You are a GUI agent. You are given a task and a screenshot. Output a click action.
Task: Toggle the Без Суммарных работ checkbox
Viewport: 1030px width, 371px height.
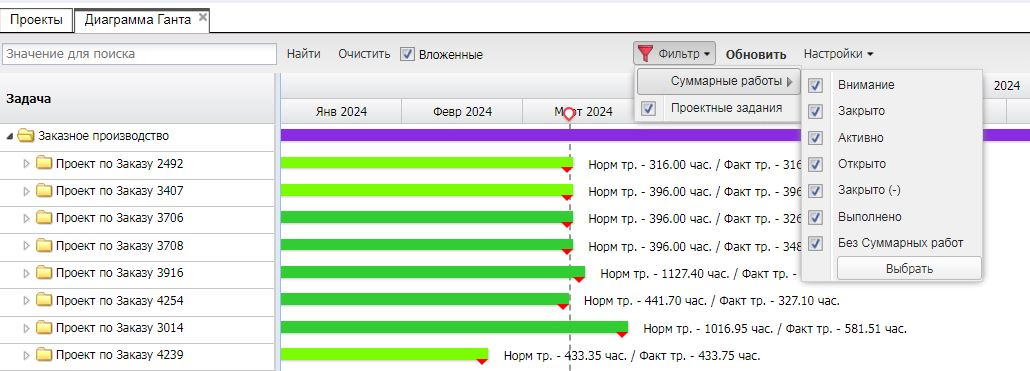pyautogui.click(x=815, y=244)
